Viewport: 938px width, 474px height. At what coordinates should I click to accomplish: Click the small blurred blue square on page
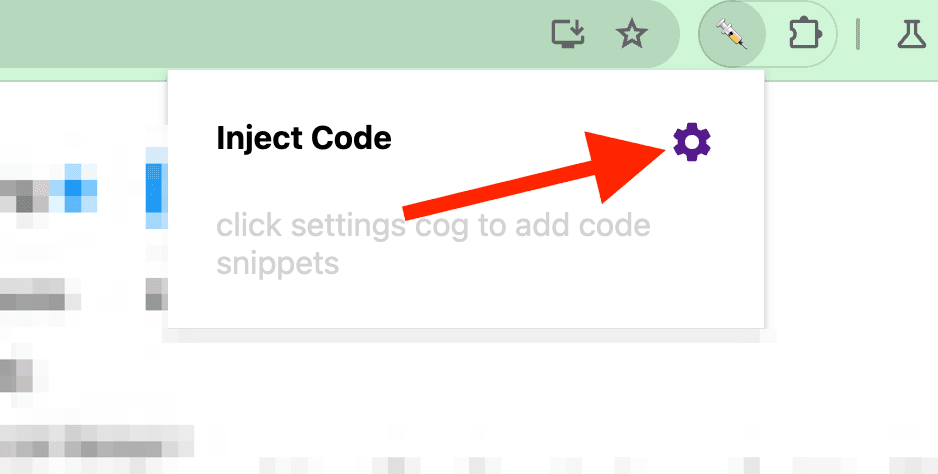tap(72, 189)
